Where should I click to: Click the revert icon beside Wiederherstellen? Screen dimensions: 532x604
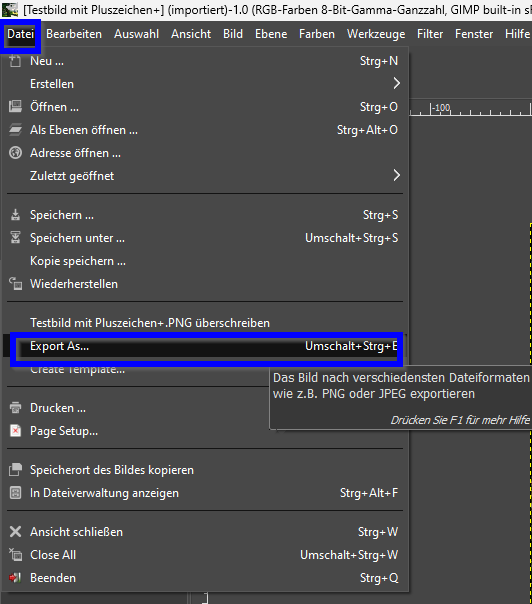[15, 284]
